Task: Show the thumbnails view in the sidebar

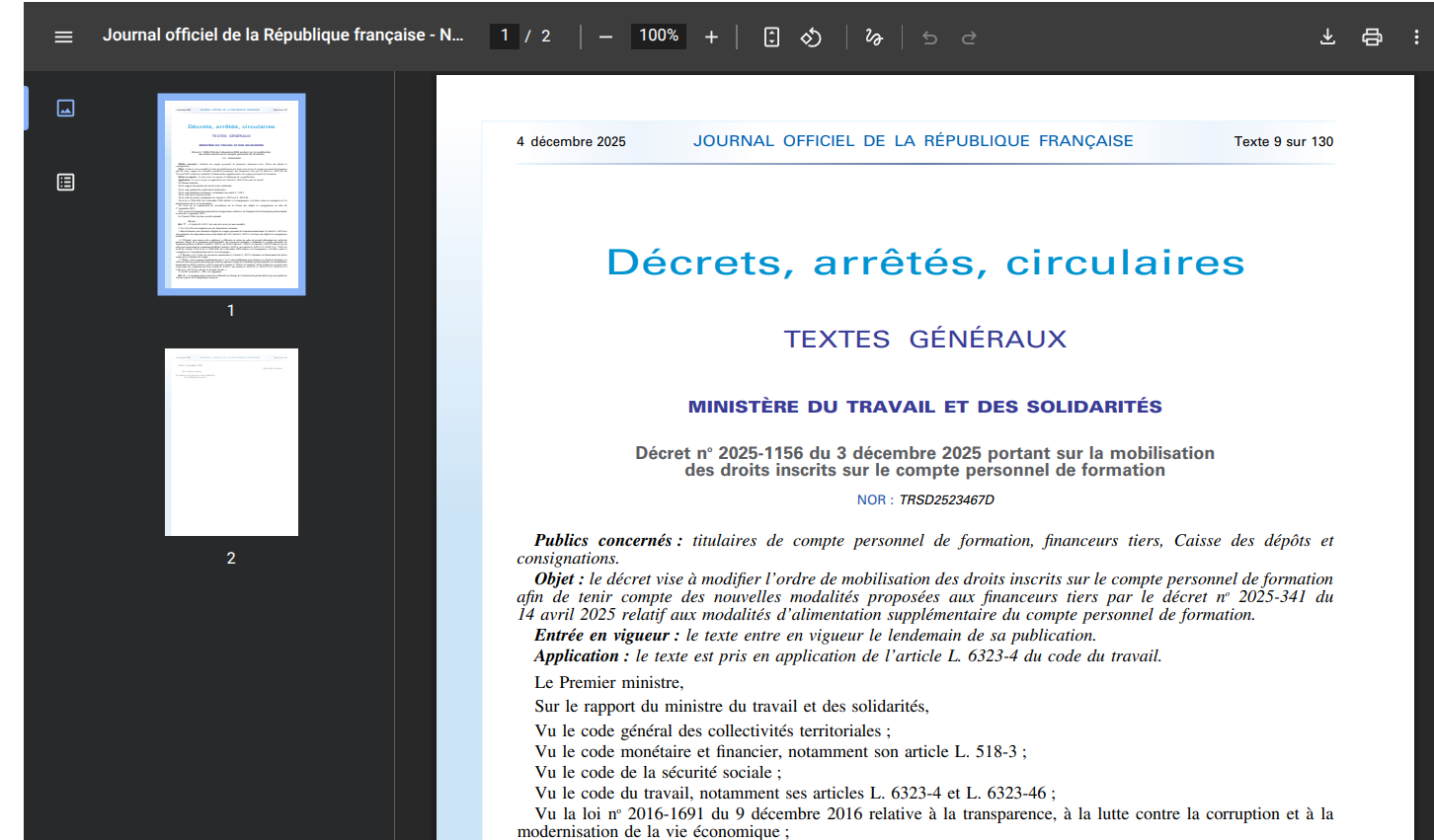Action: pos(65,108)
